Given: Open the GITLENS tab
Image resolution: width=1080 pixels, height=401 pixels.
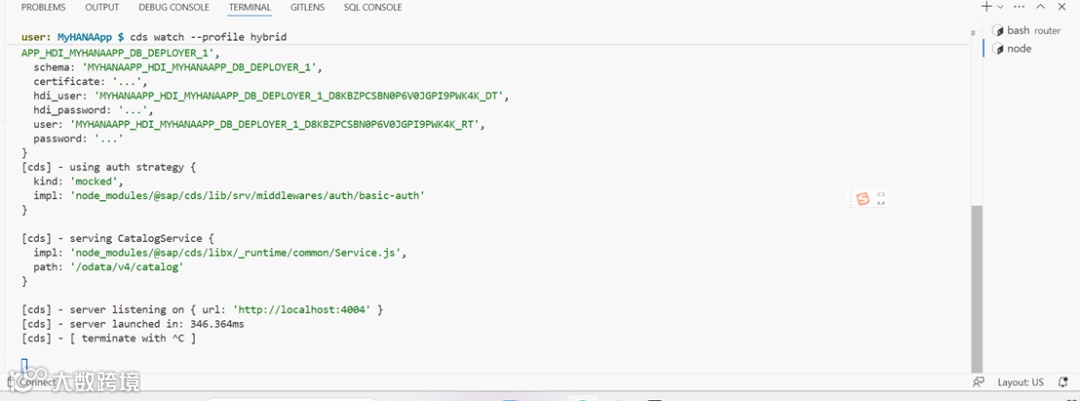Looking at the screenshot, I should [307, 8].
